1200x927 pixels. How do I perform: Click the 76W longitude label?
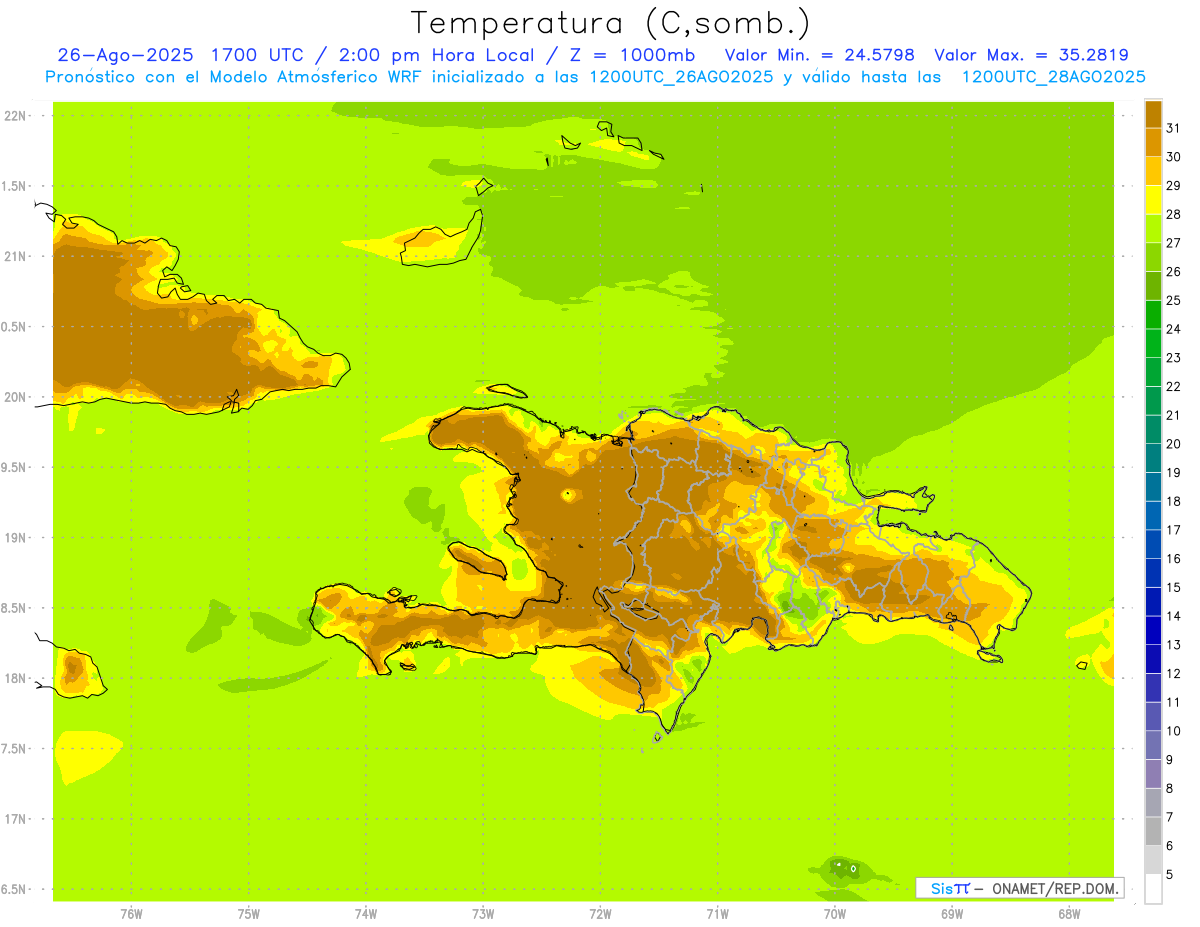pyautogui.click(x=131, y=914)
